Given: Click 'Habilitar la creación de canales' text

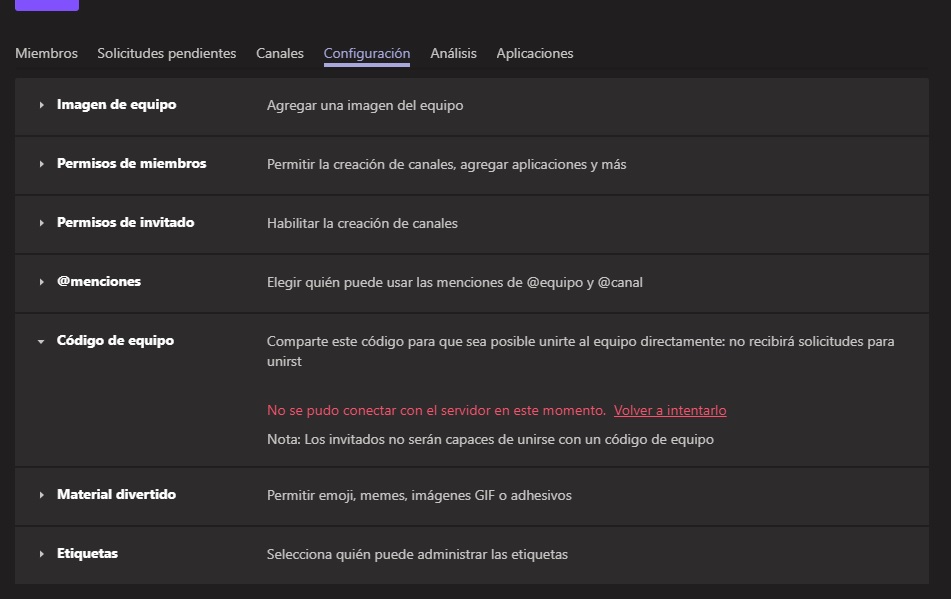Looking at the screenshot, I should click(x=362, y=223).
